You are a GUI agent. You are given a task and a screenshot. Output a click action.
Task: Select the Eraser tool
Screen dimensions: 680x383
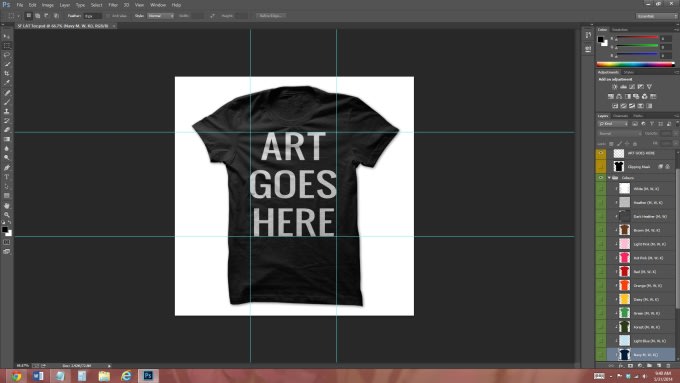tap(7, 130)
